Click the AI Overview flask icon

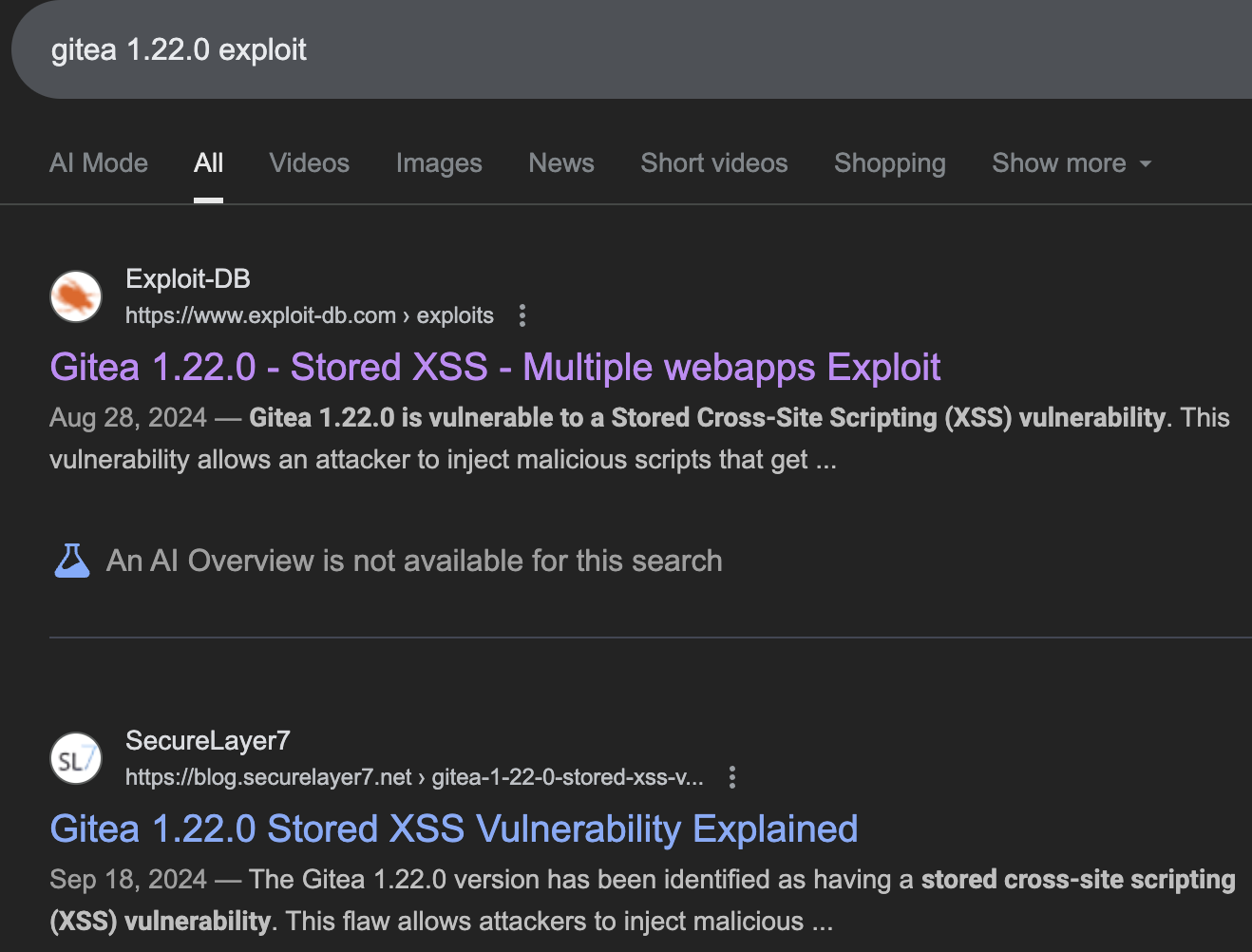pyautogui.click(x=72, y=561)
